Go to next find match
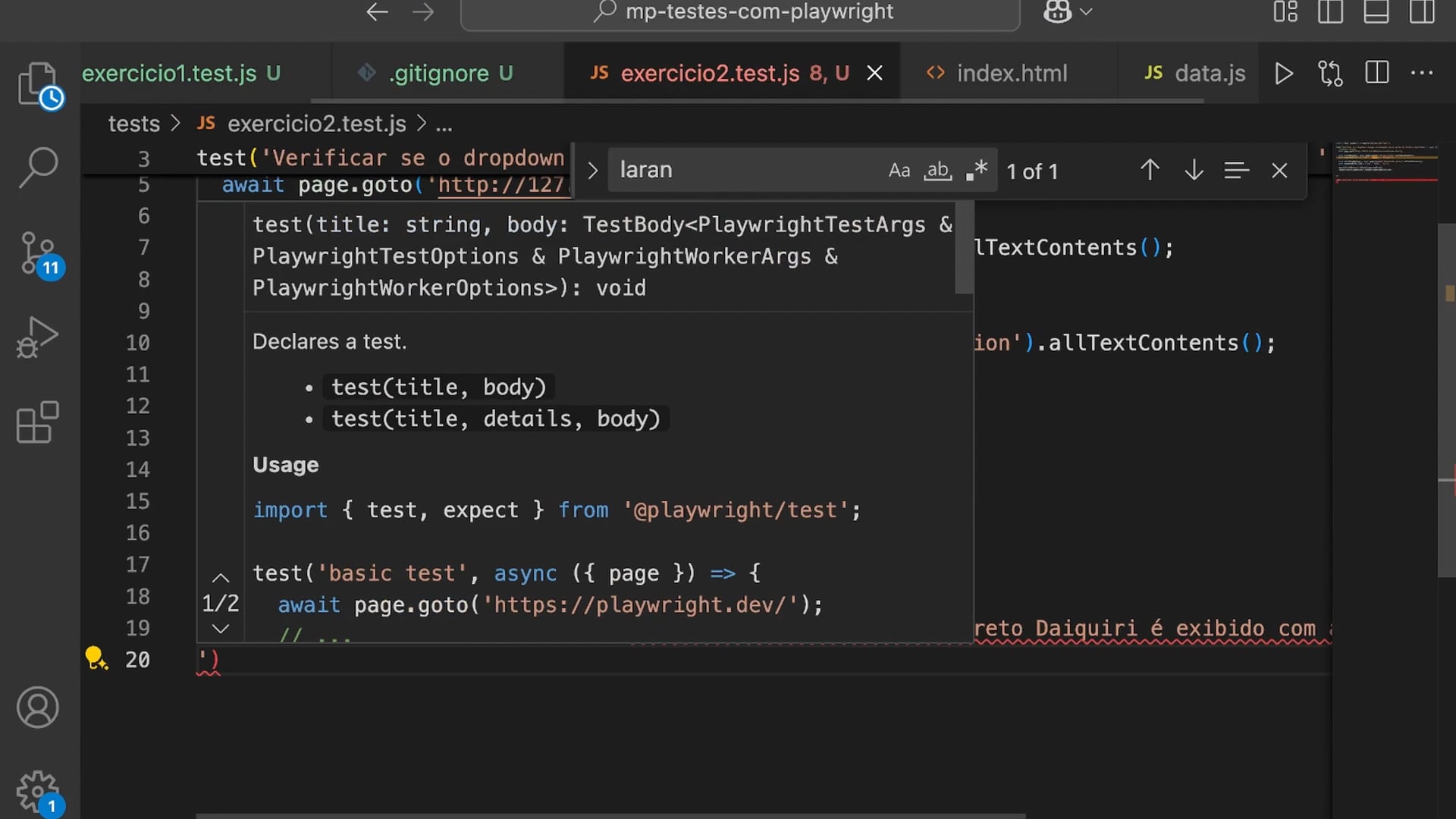This screenshot has width=1456, height=819. pos(1194,171)
